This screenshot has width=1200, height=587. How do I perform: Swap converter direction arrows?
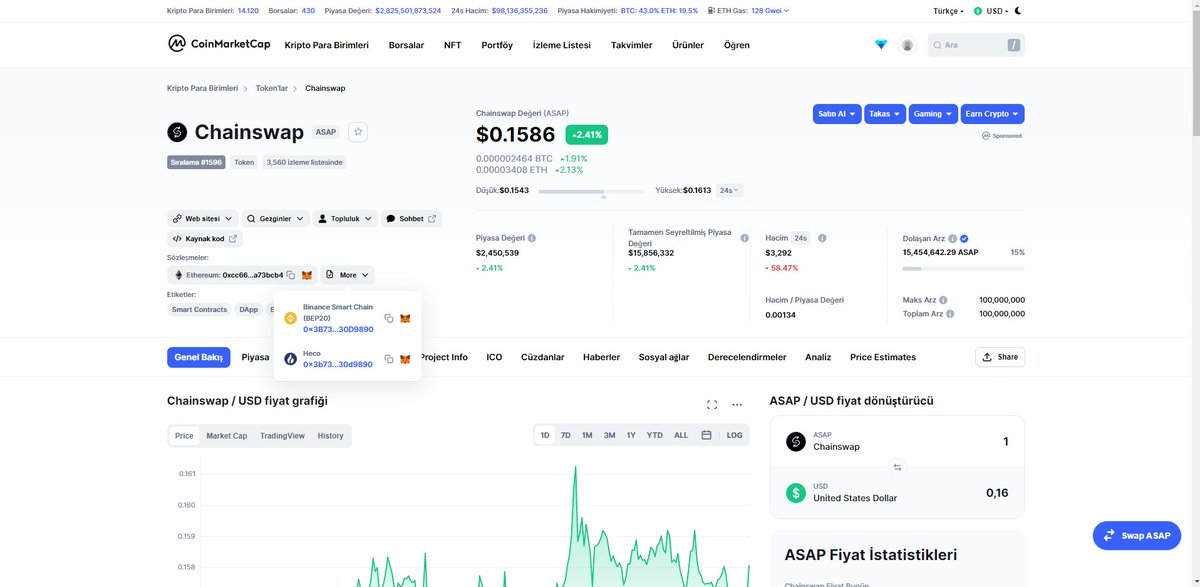897,467
